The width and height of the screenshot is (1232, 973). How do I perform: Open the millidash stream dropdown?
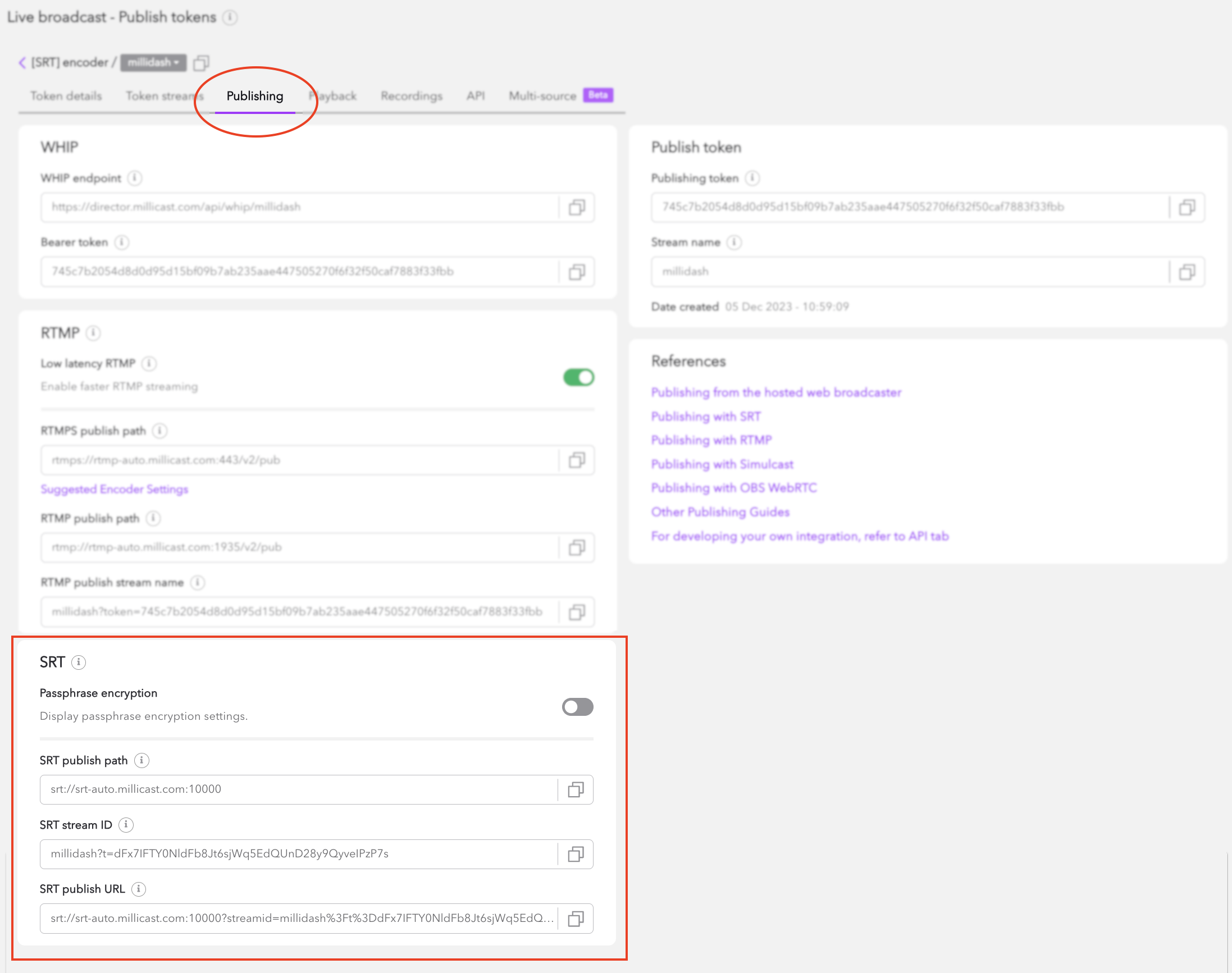coord(153,62)
